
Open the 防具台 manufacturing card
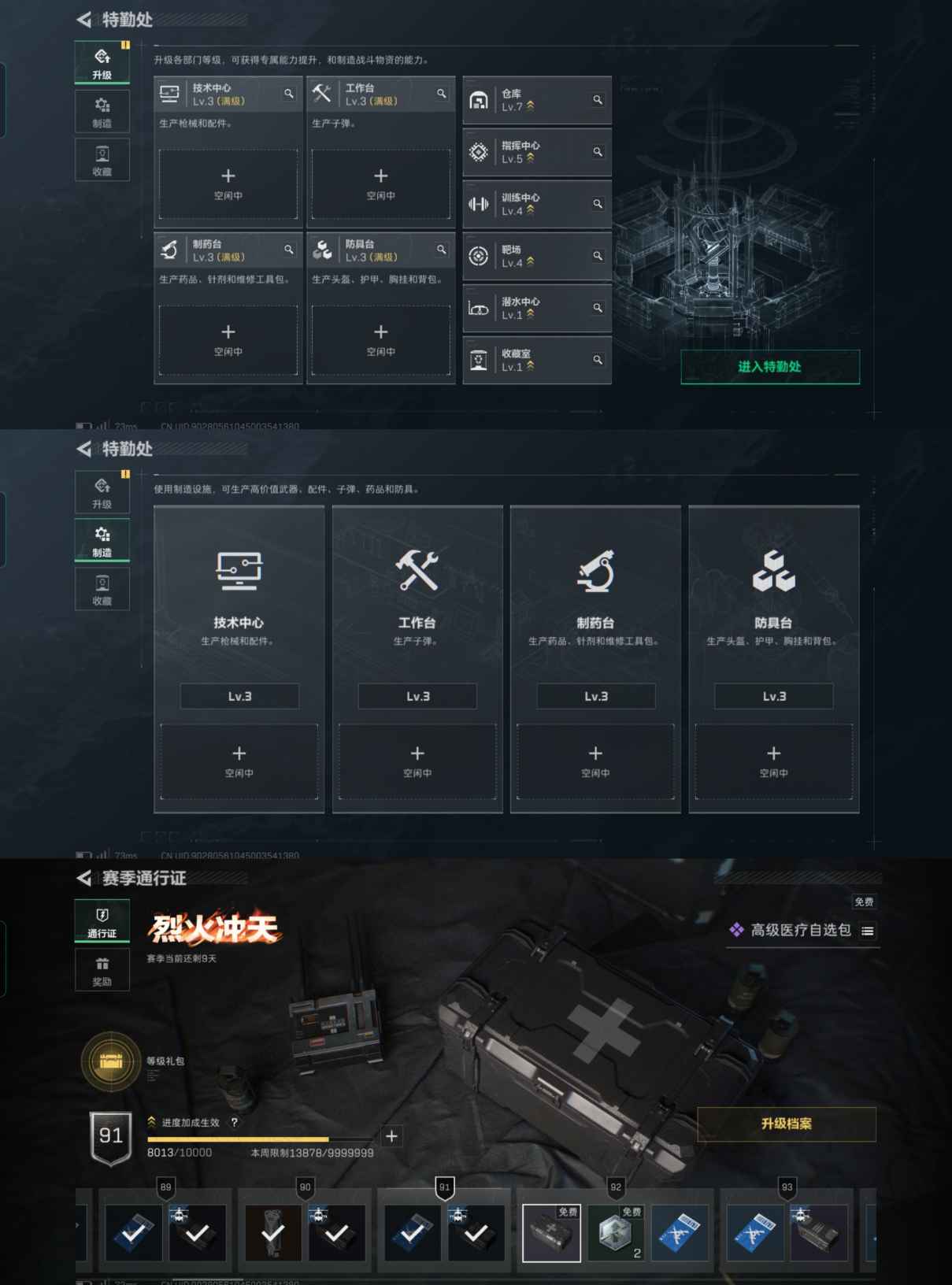click(773, 659)
